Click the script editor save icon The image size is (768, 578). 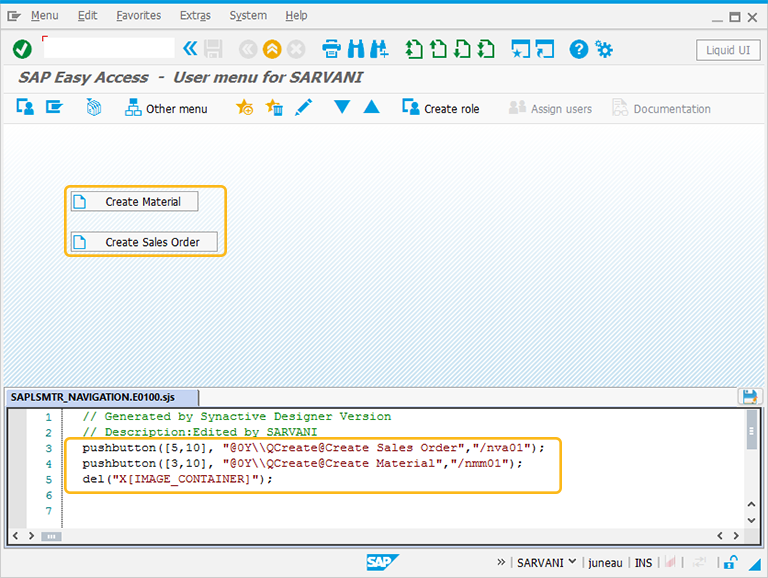click(749, 396)
